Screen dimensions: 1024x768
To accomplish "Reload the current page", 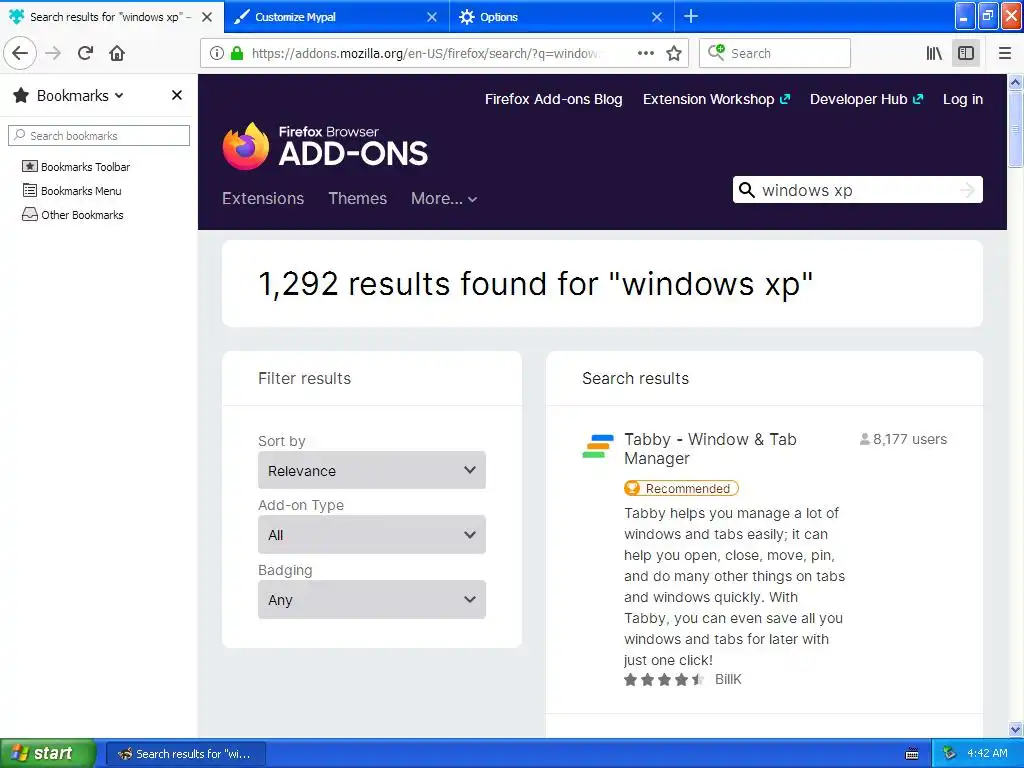I will tap(86, 53).
